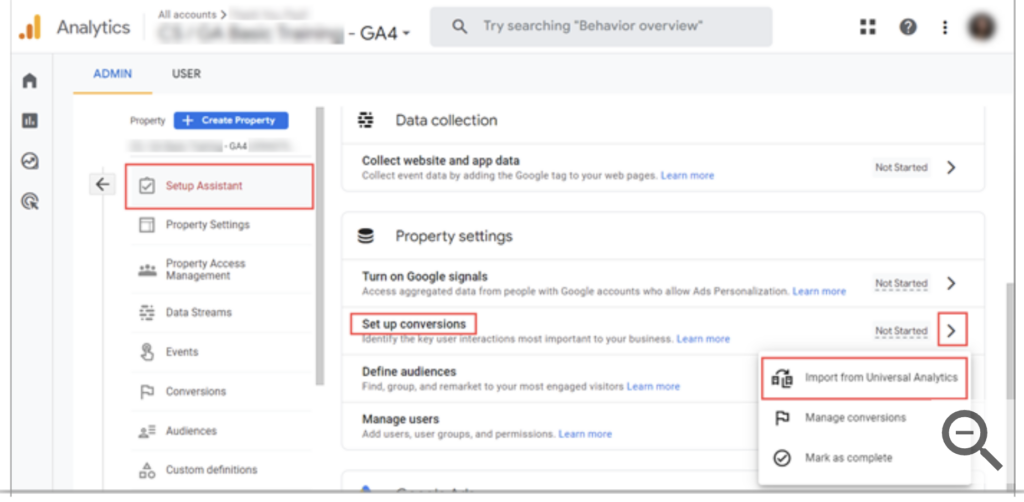The height and width of the screenshot is (502, 1024).
Task: Click the back arrow beside the property column
Action: (x=102, y=184)
